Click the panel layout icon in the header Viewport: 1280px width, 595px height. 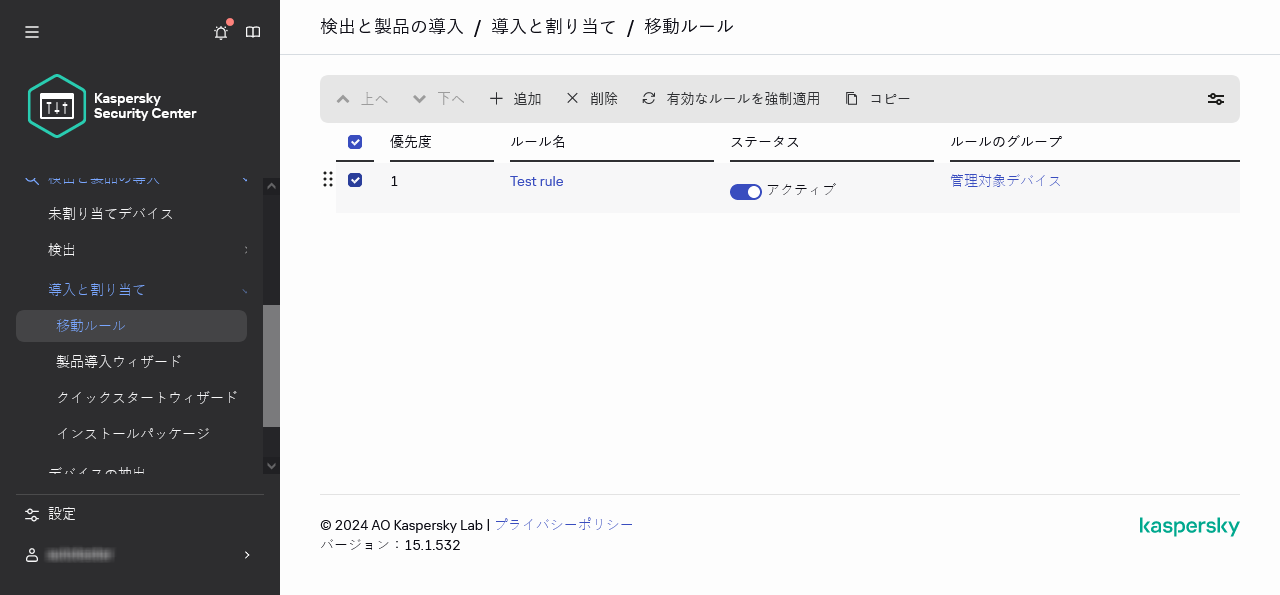click(253, 32)
